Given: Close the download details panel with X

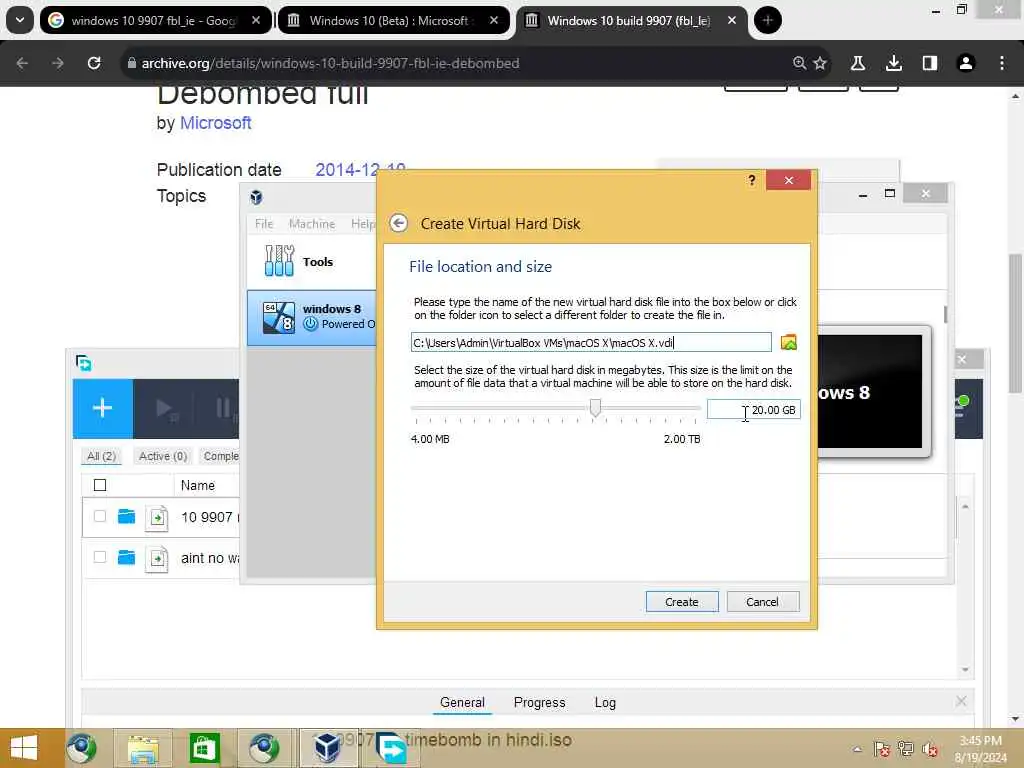Looking at the screenshot, I should point(961,701).
